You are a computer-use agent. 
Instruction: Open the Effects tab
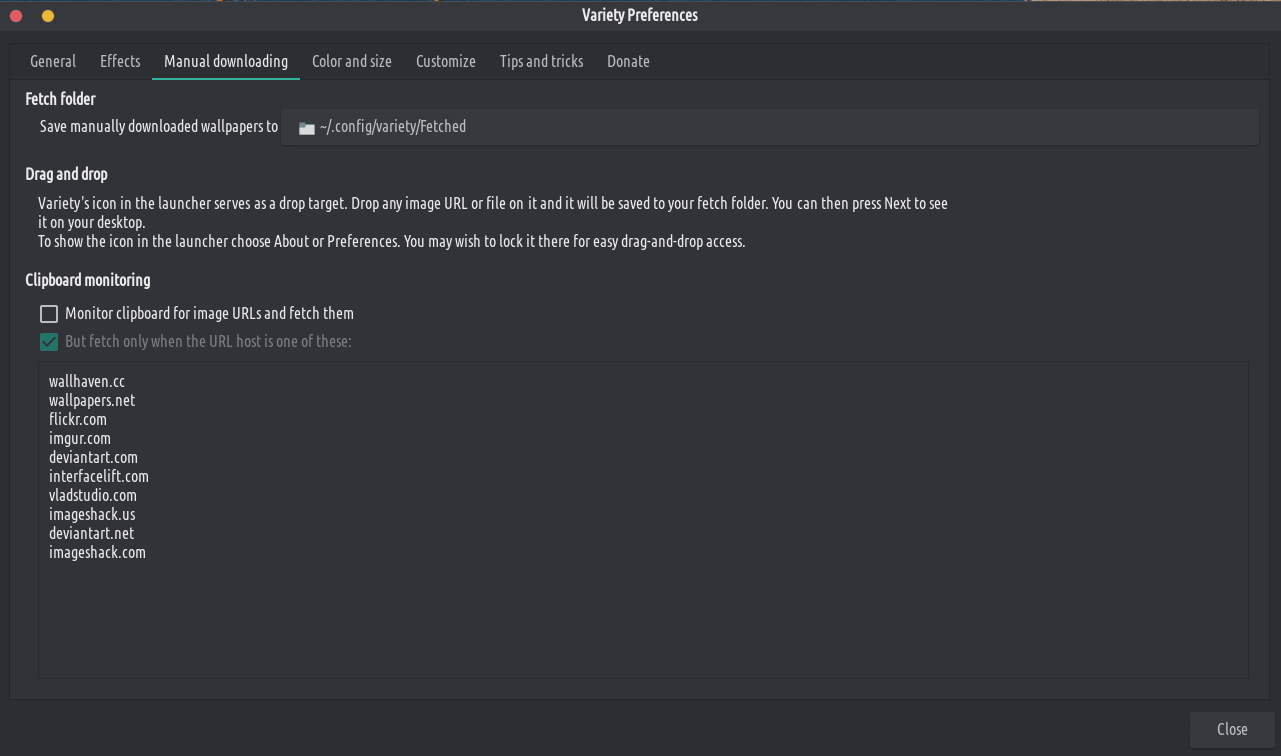(x=120, y=62)
